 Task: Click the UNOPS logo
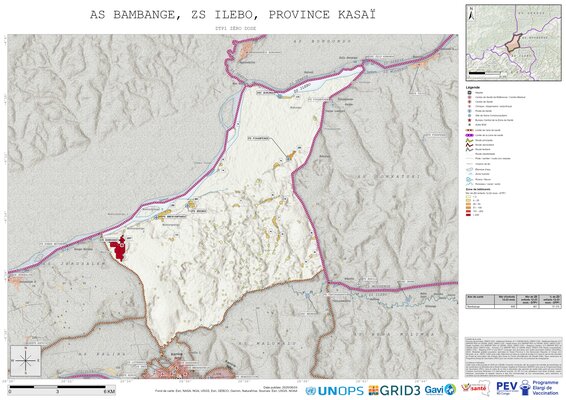click(335, 391)
